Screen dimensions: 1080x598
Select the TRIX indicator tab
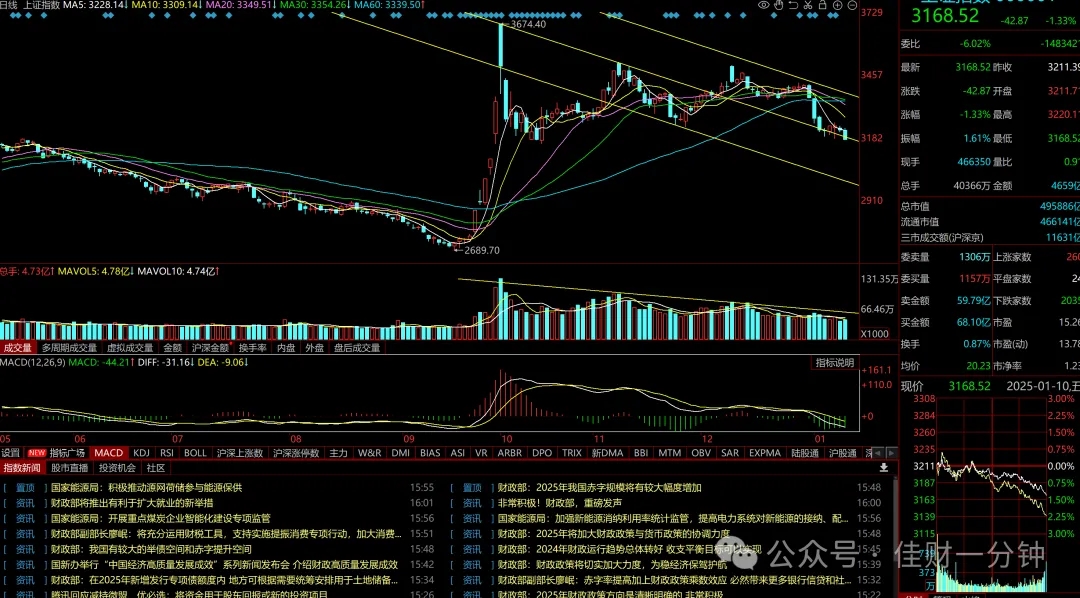pyautogui.click(x=572, y=453)
